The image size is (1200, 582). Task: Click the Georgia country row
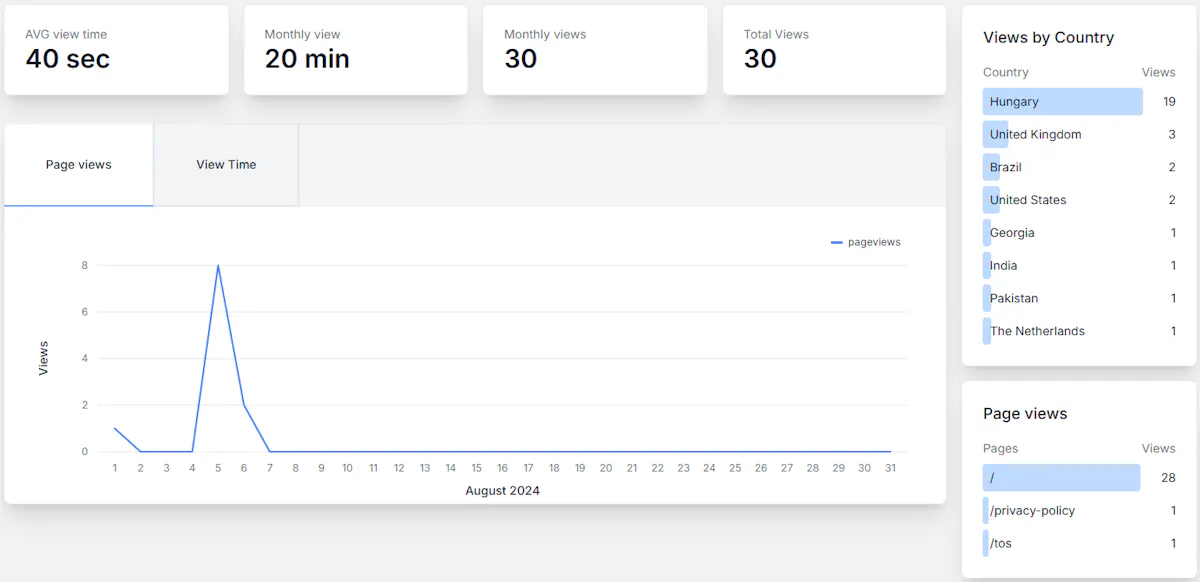tap(1079, 233)
